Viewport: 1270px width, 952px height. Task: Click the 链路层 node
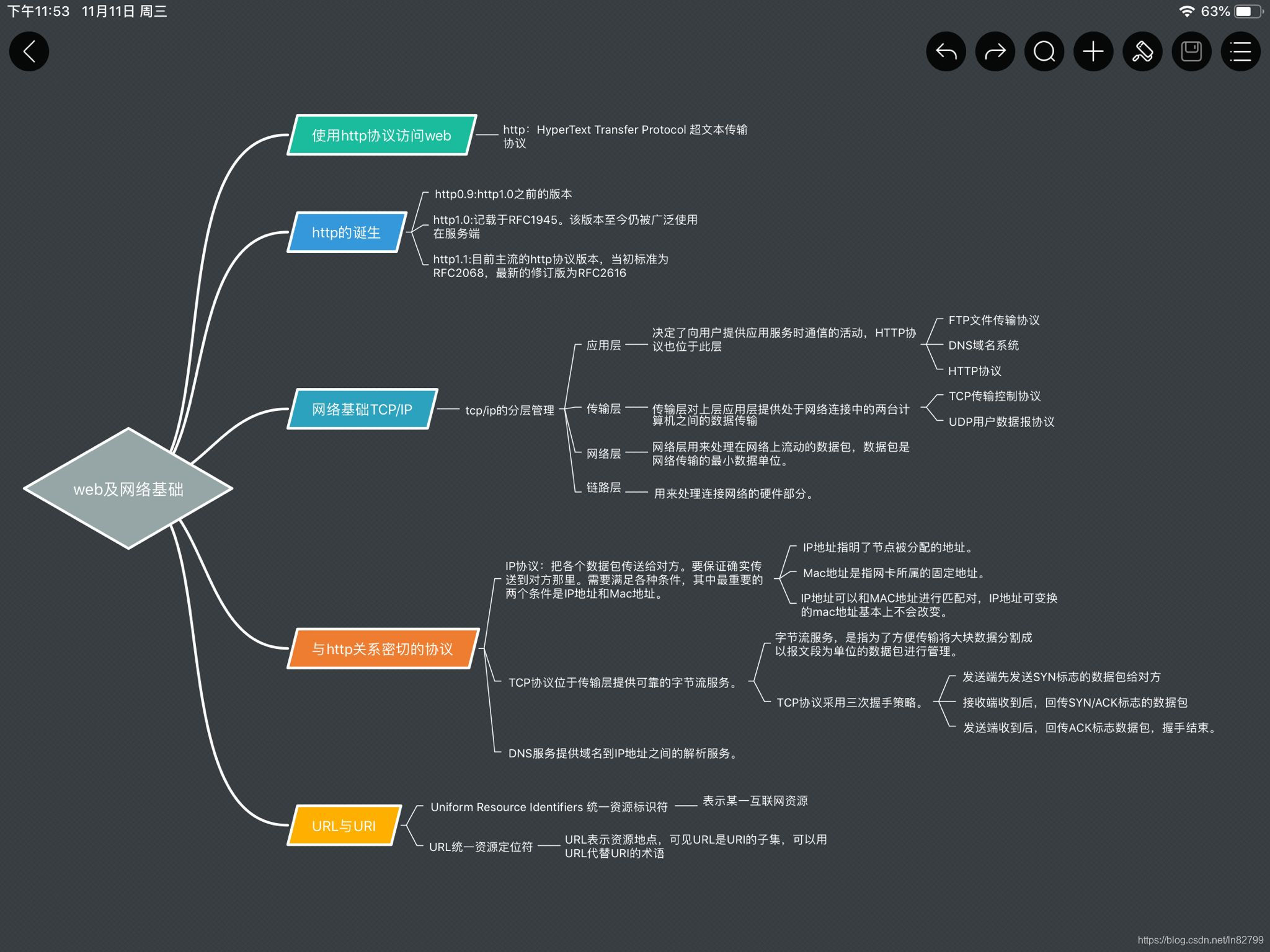pyautogui.click(x=603, y=488)
